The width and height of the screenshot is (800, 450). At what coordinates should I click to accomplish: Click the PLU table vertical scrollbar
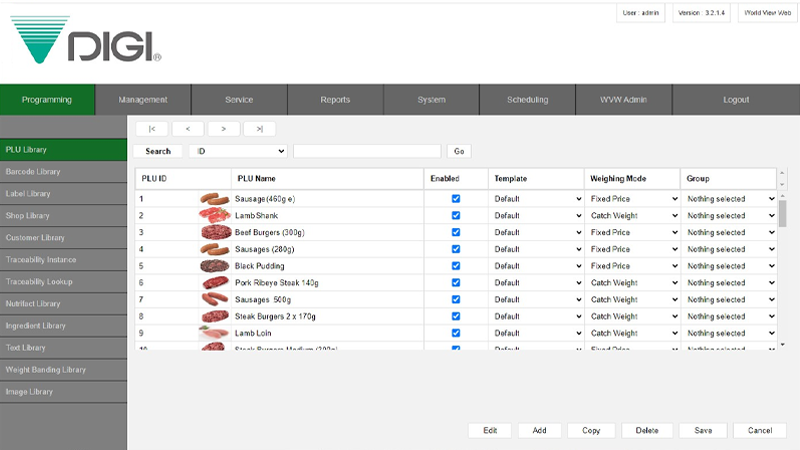click(783, 260)
